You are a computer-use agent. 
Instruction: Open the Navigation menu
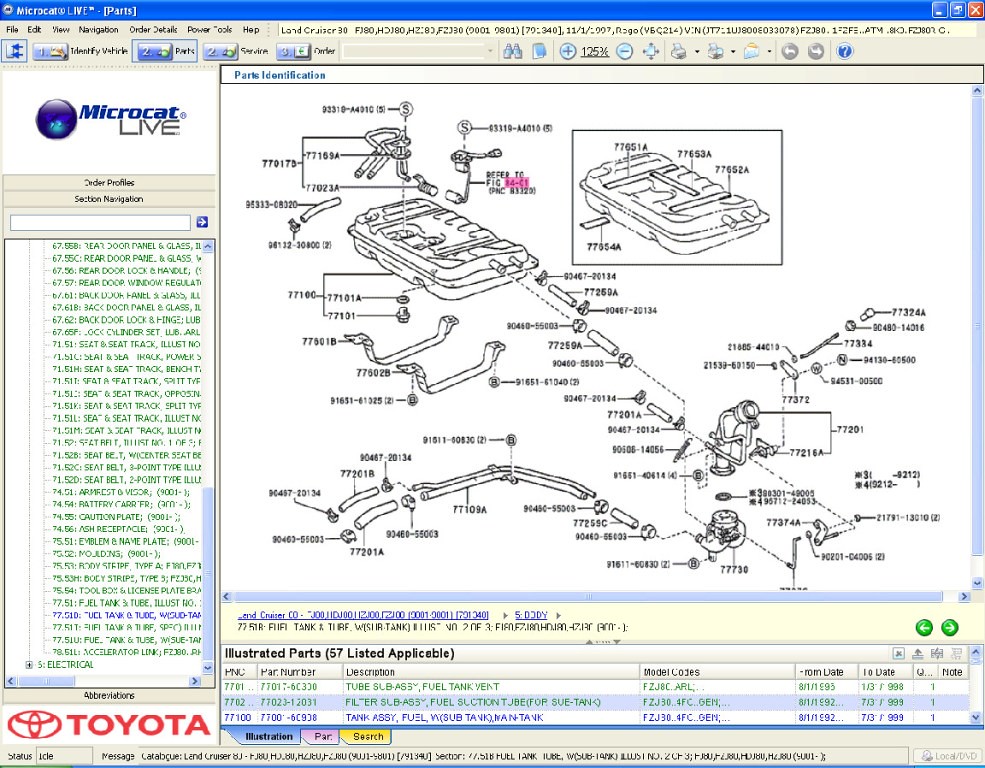pos(98,30)
